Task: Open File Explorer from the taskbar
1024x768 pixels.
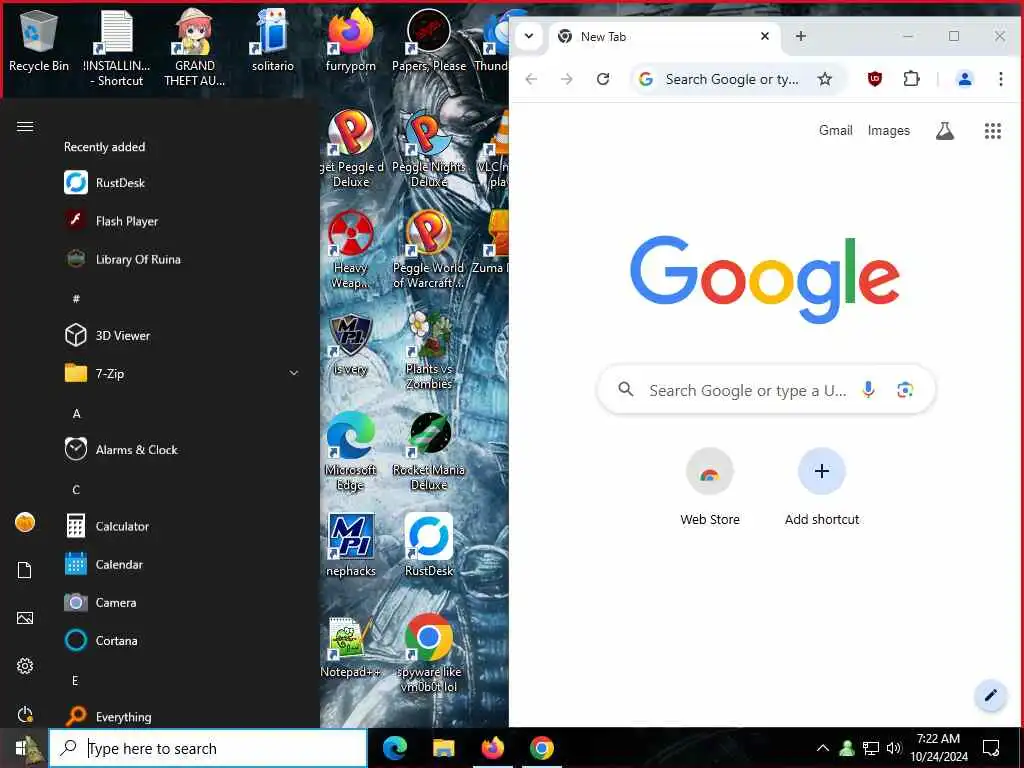Action: (x=443, y=748)
